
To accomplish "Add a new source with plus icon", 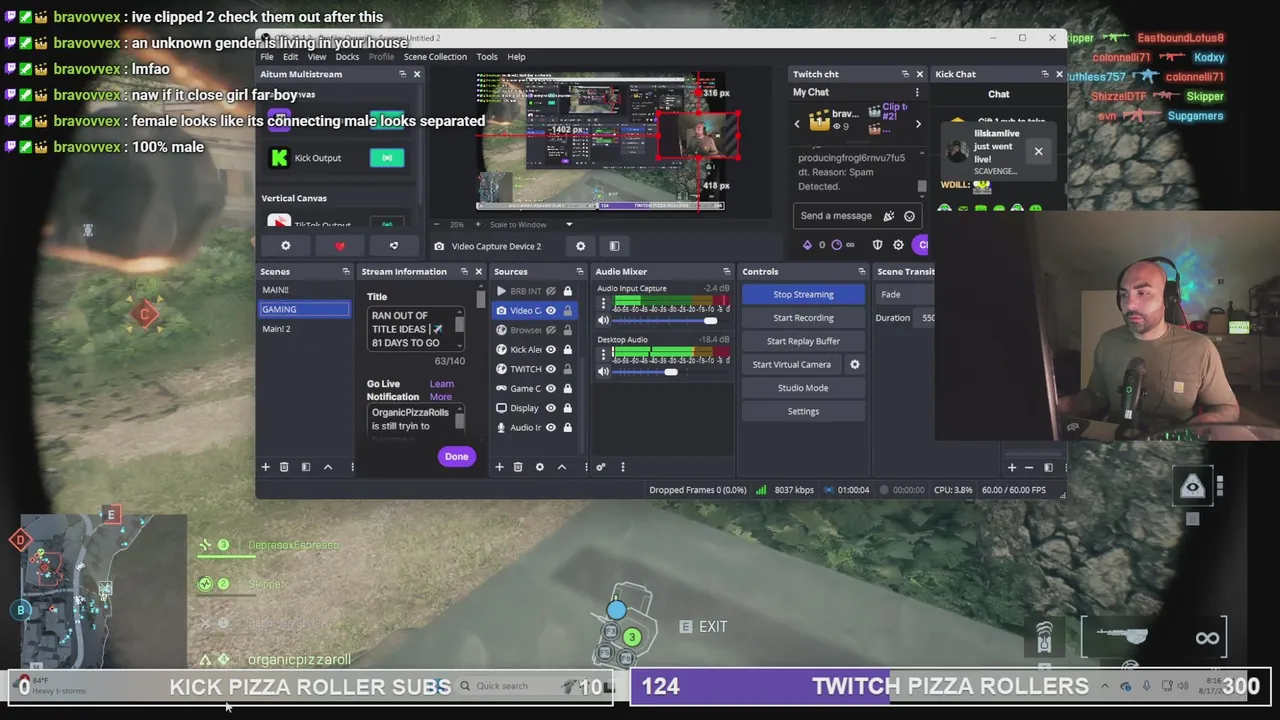I will pyautogui.click(x=499, y=467).
